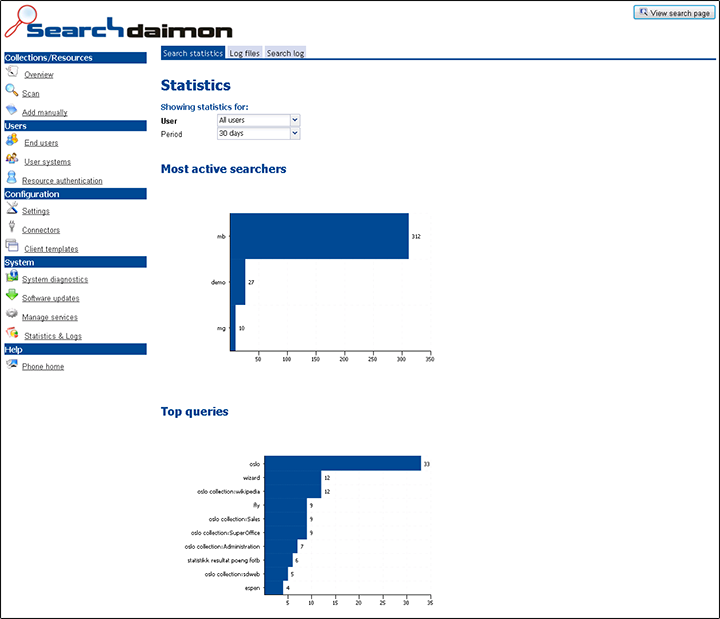Click the System diagnostics icon

point(12,276)
